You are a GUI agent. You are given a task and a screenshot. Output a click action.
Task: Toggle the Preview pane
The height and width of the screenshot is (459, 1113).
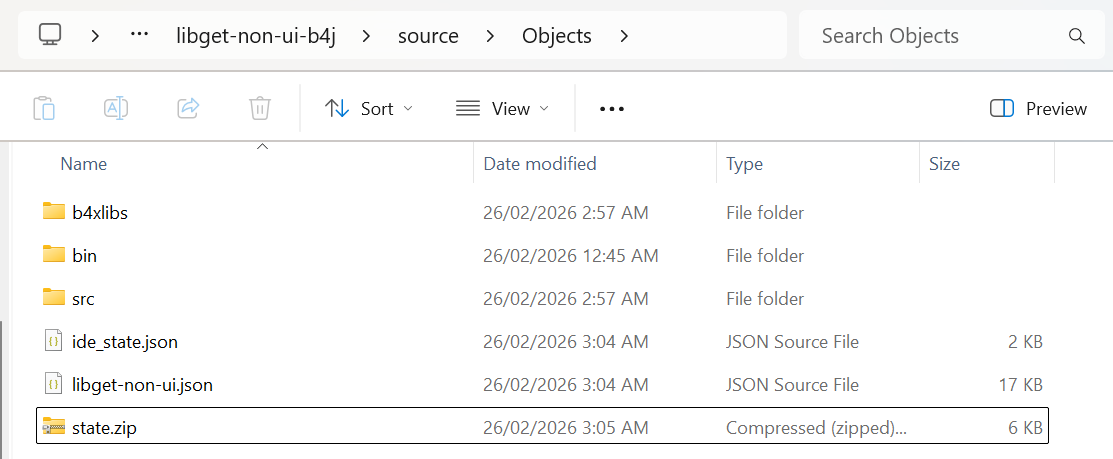(x=1038, y=108)
